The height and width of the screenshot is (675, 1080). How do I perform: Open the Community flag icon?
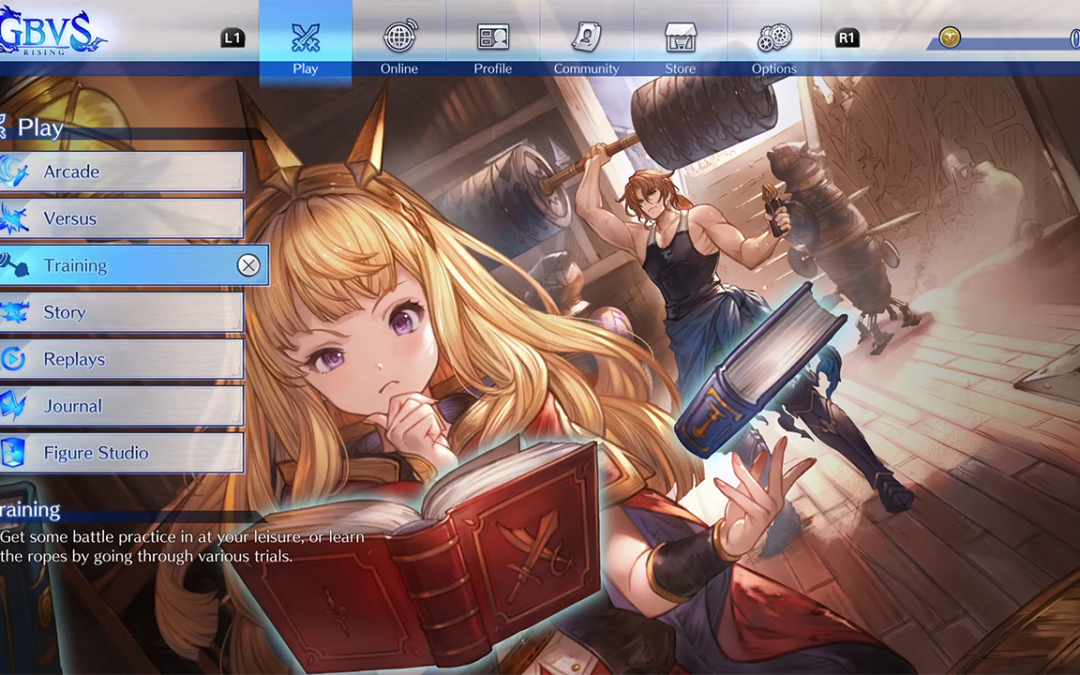586,37
